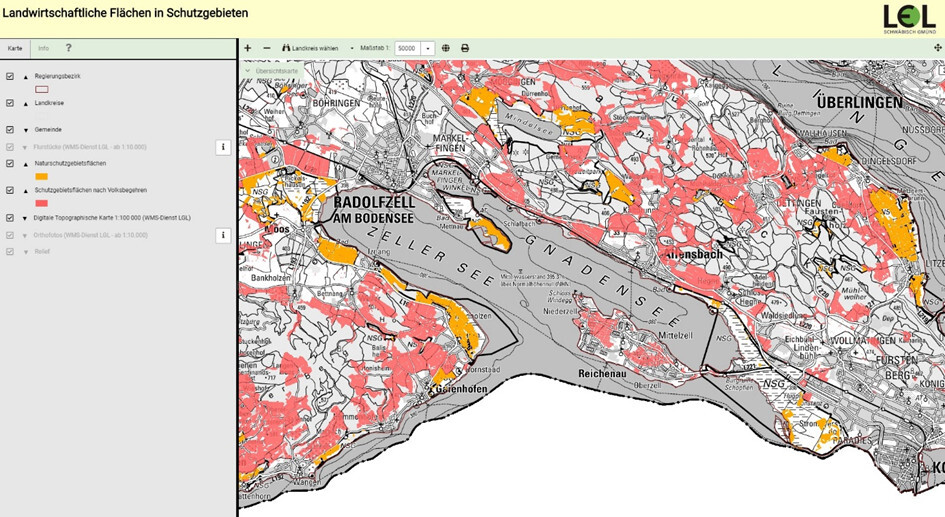Print the map with printer icon
The width and height of the screenshot is (945, 517).
pos(465,48)
